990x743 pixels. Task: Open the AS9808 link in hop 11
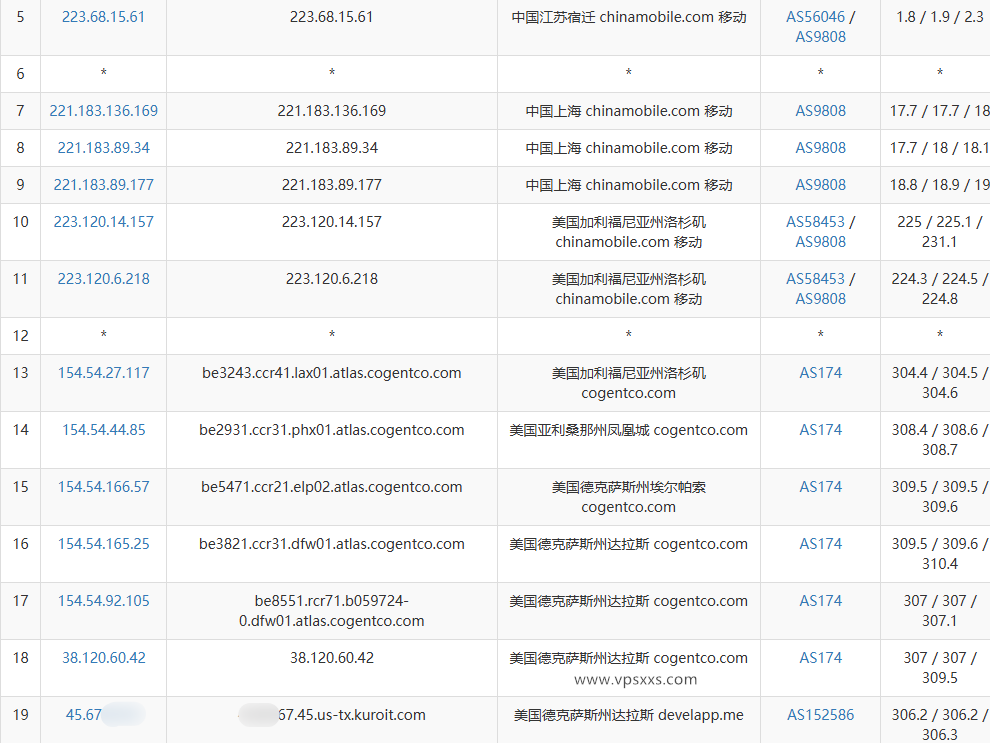(820, 299)
